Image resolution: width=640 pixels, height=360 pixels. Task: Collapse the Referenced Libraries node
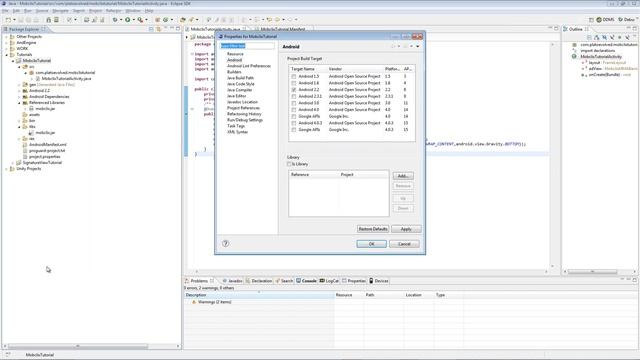pyautogui.click(x=19, y=103)
